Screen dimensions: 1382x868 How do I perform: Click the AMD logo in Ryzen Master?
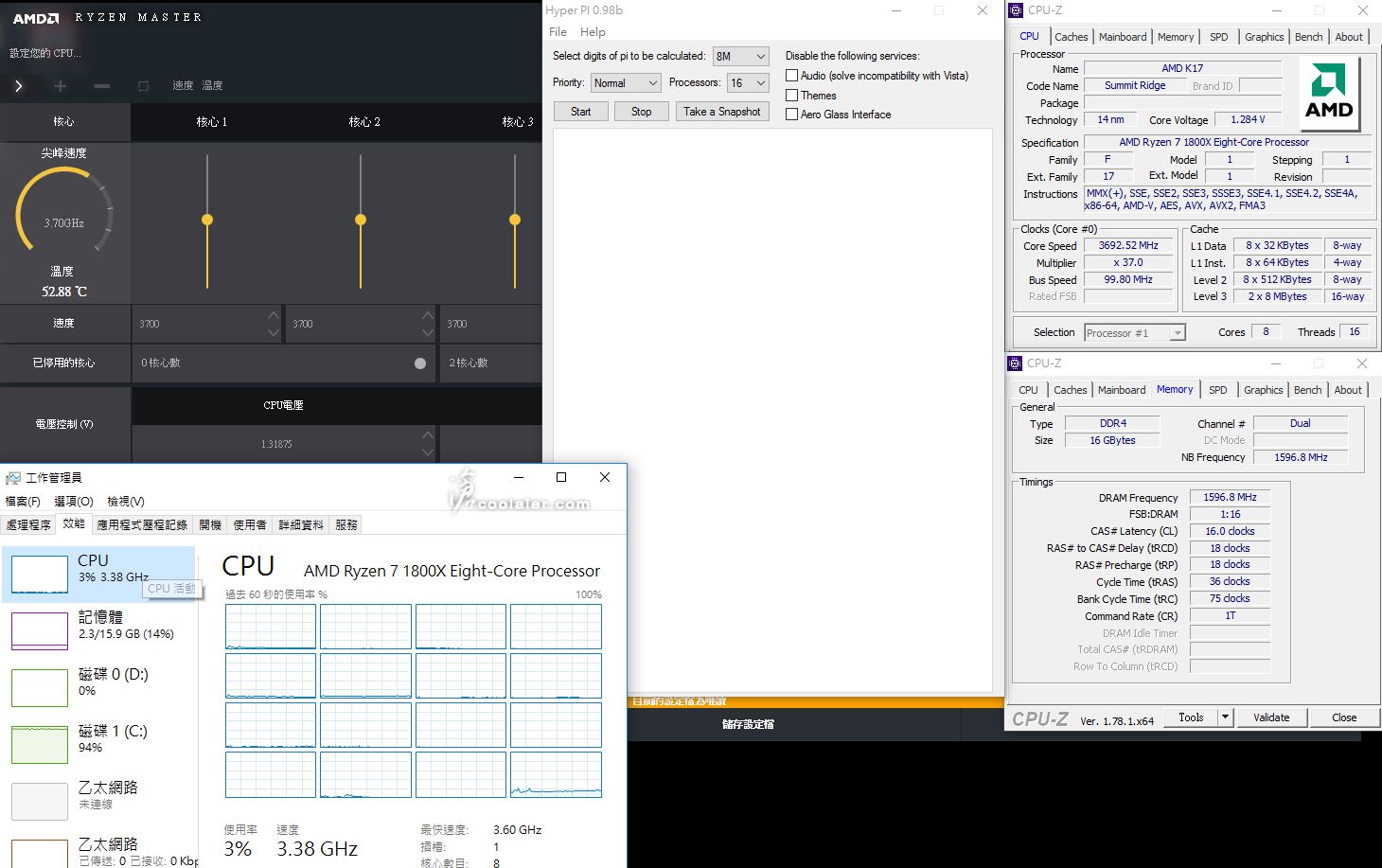(x=36, y=18)
